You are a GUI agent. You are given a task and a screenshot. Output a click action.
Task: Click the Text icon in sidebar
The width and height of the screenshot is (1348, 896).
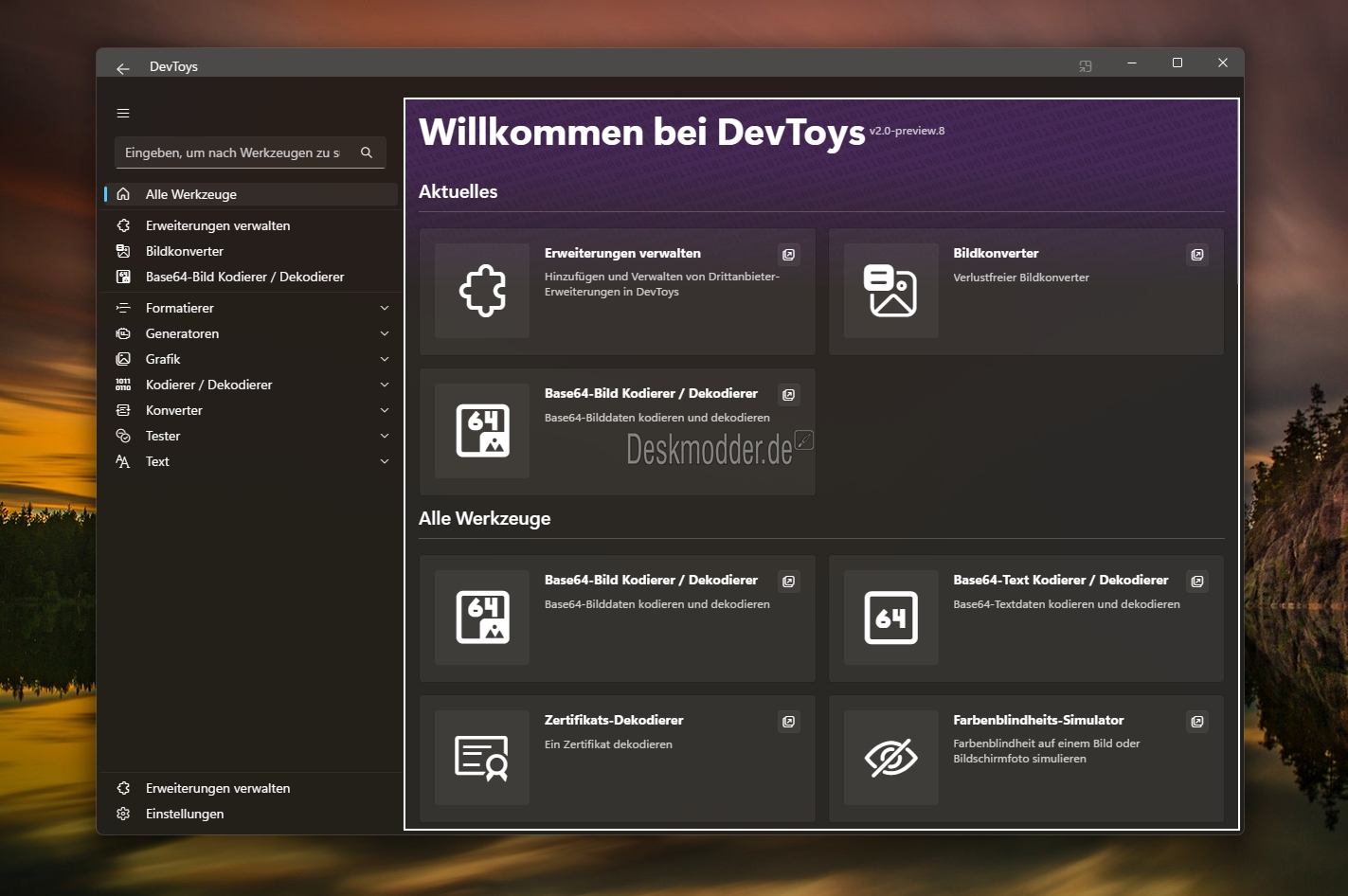tap(123, 461)
